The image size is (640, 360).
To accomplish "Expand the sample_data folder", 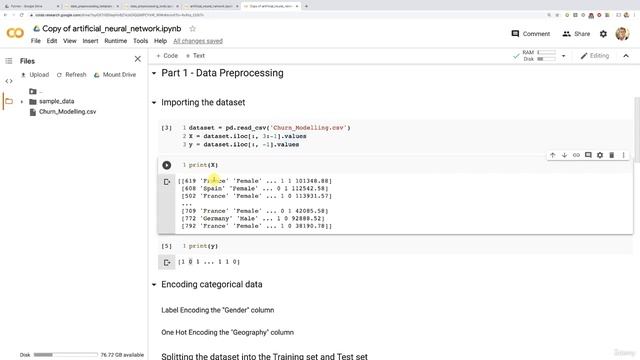I will 22,102.
